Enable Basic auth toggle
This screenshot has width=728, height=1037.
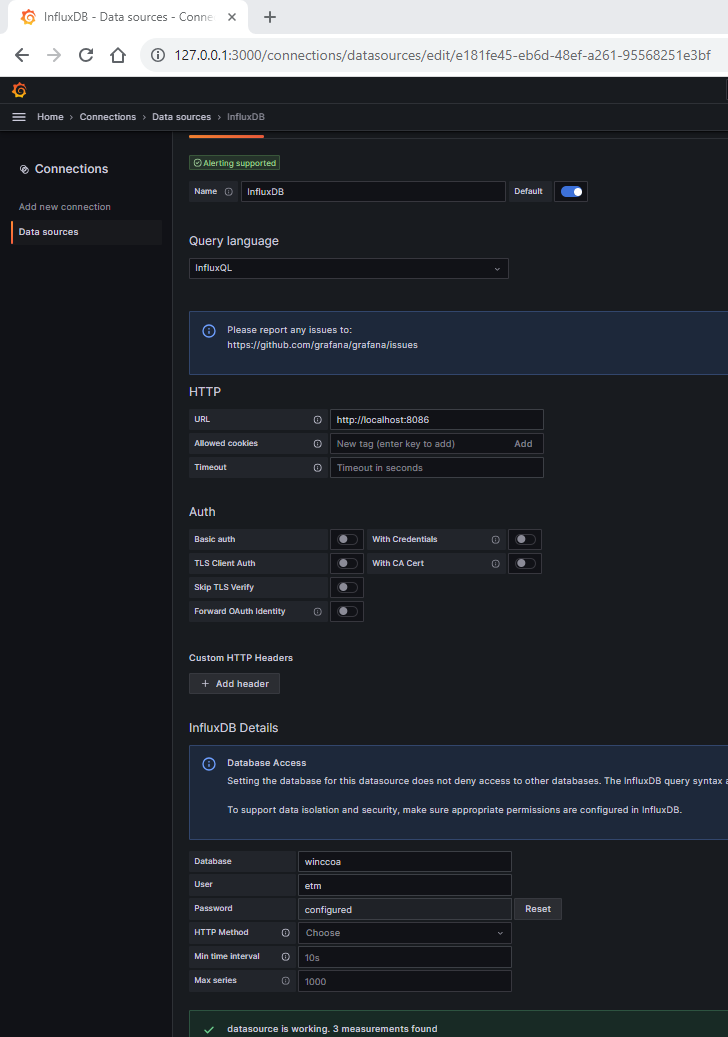[x=347, y=540]
